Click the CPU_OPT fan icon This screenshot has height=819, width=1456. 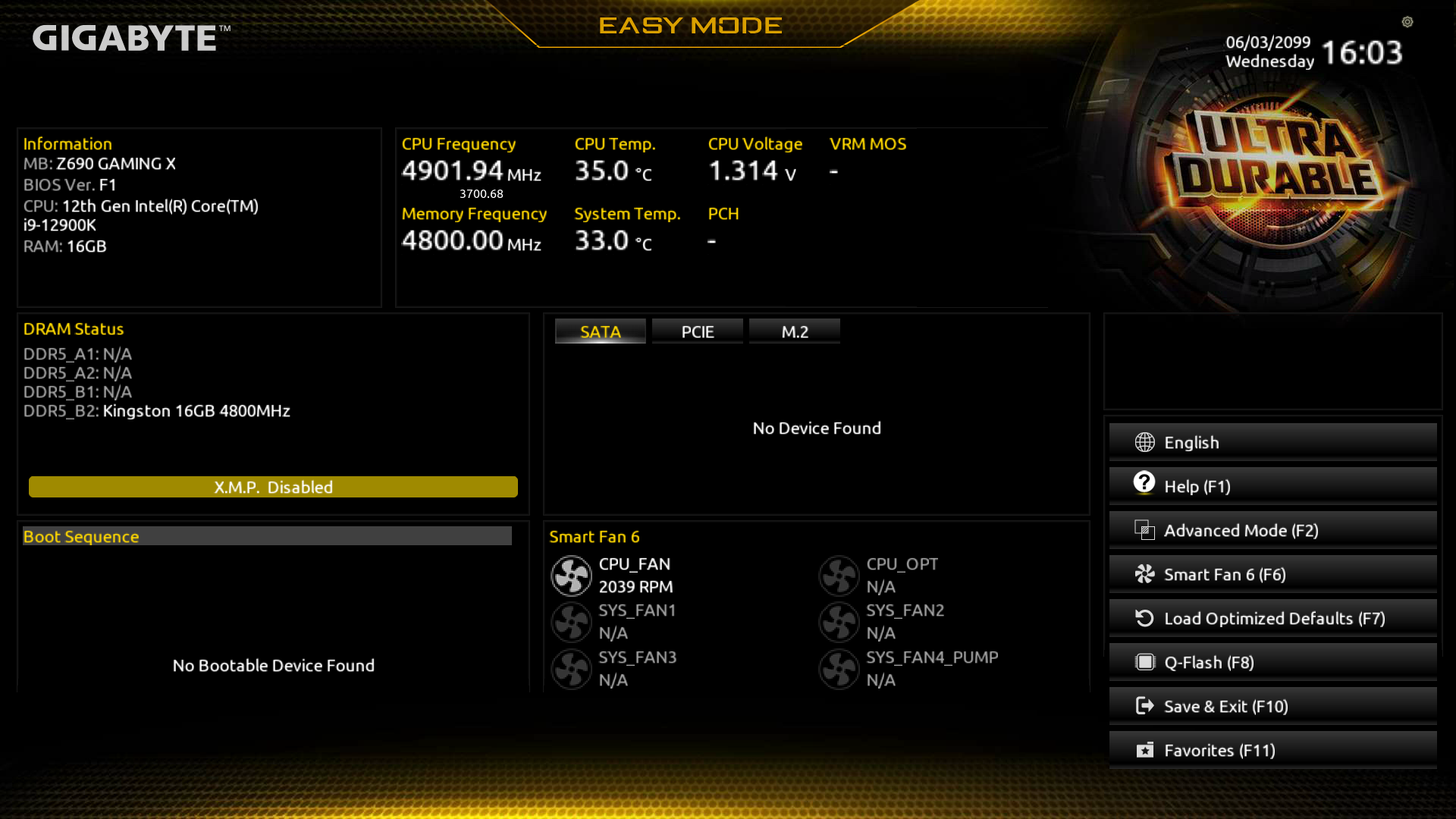(x=838, y=574)
